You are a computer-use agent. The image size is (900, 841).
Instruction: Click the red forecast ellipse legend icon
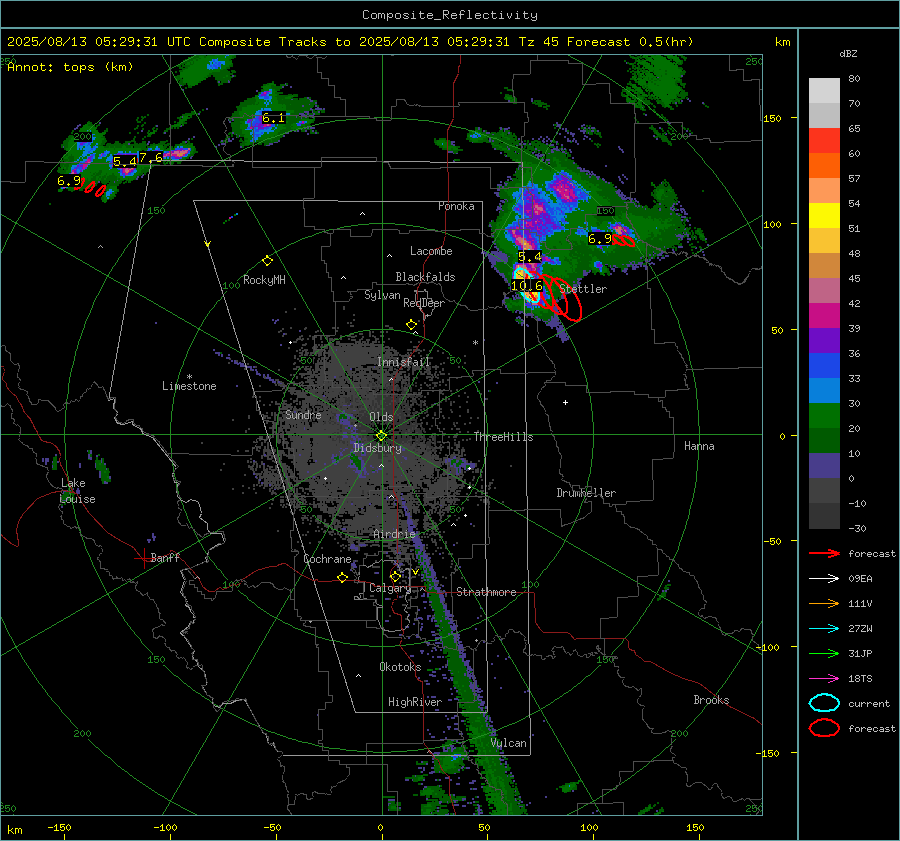[824, 728]
